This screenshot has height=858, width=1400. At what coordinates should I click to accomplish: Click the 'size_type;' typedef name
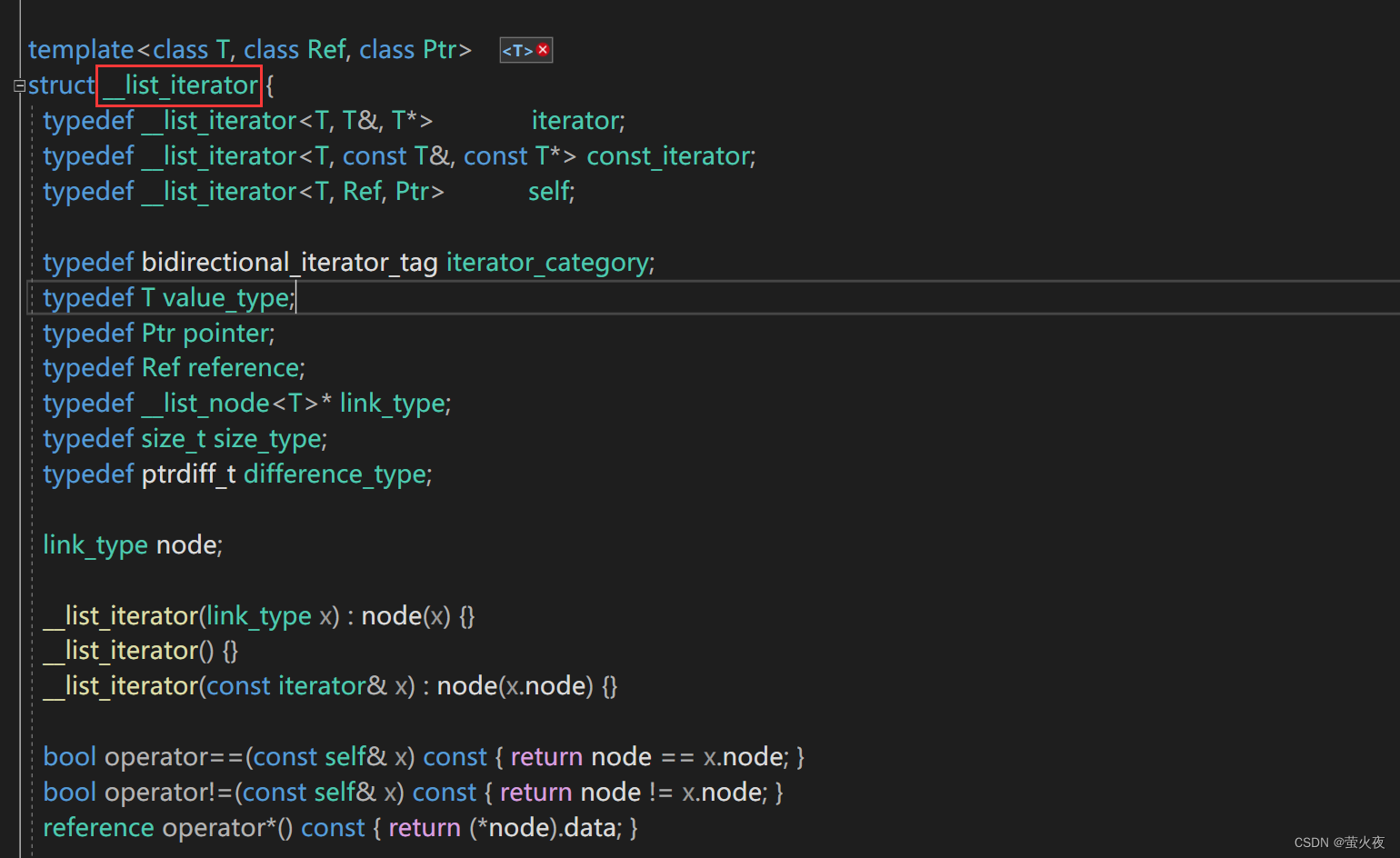pyautogui.click(x=270, y=439)
